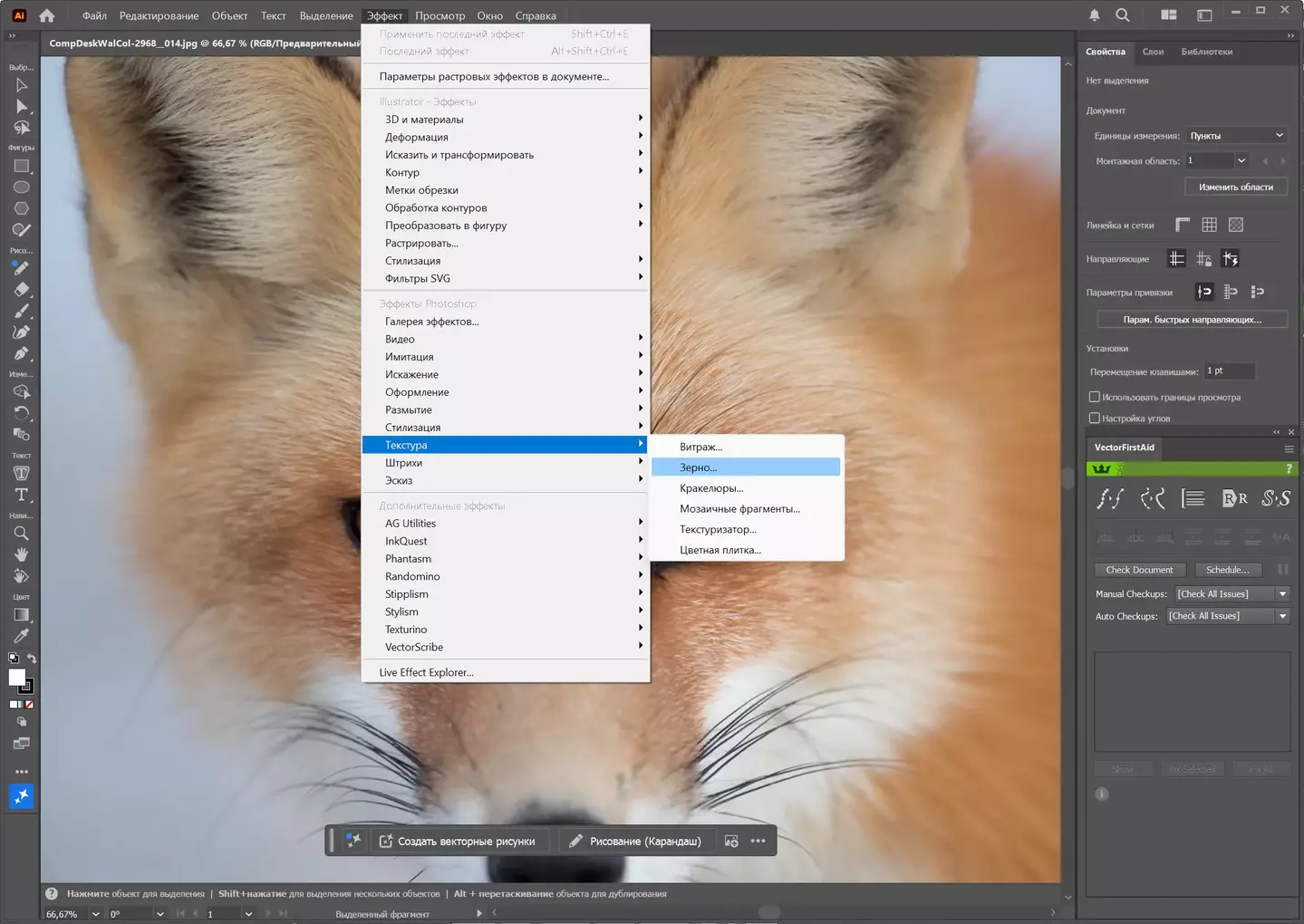Select the Hand pan tool
Image resolution: width=1304 pixels, height=924 pixels.
pyautogui.click(x=21, y=554)
